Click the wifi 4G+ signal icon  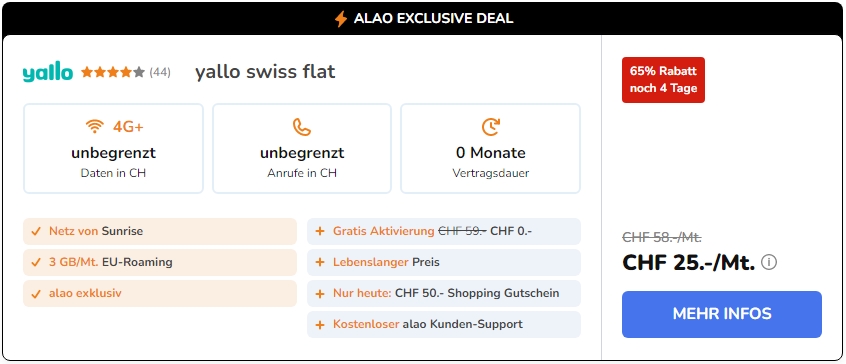[94, 127]
